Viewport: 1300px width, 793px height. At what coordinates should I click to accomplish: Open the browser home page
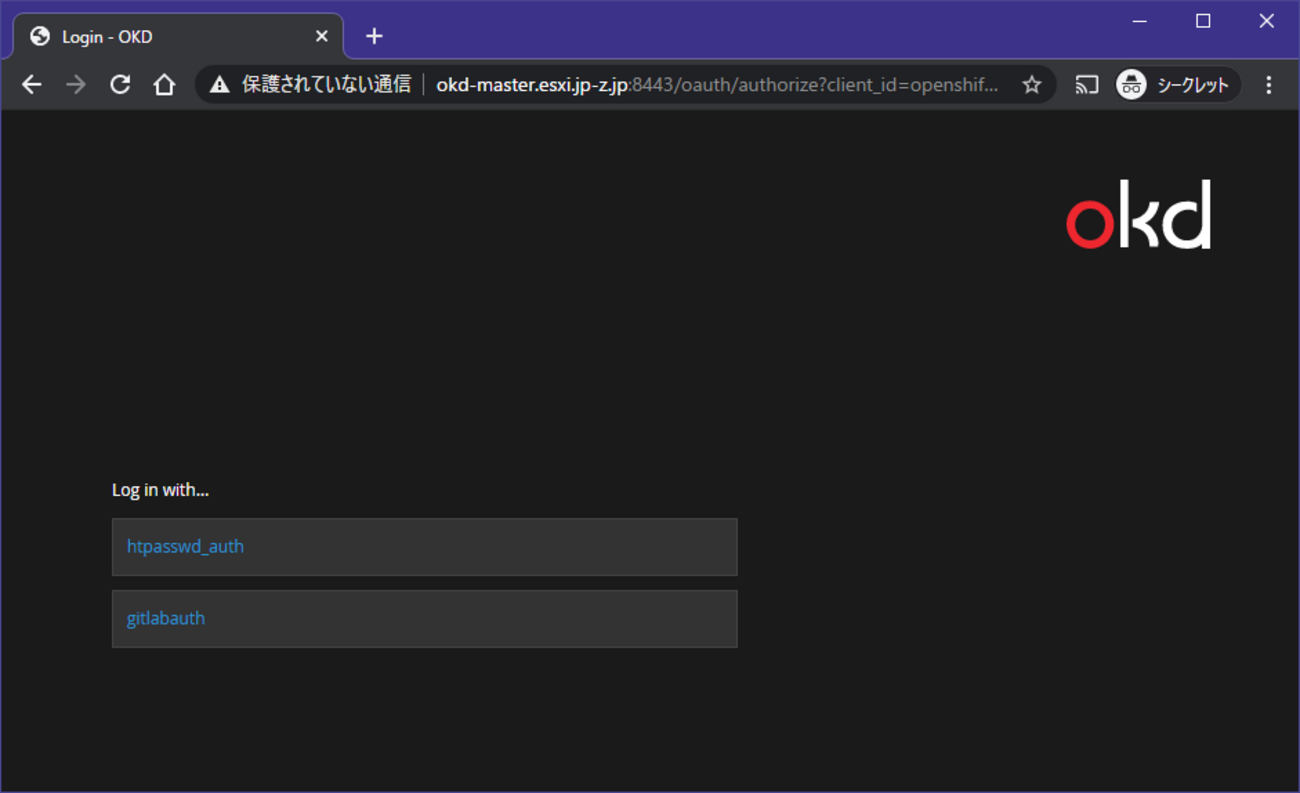click(164, 85)
